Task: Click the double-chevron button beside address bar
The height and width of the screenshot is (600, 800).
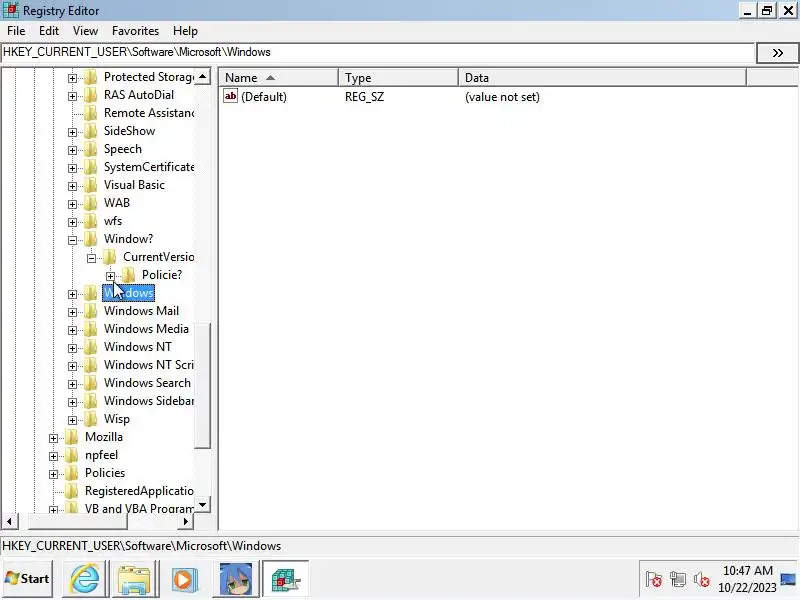Action: (777, 53)
